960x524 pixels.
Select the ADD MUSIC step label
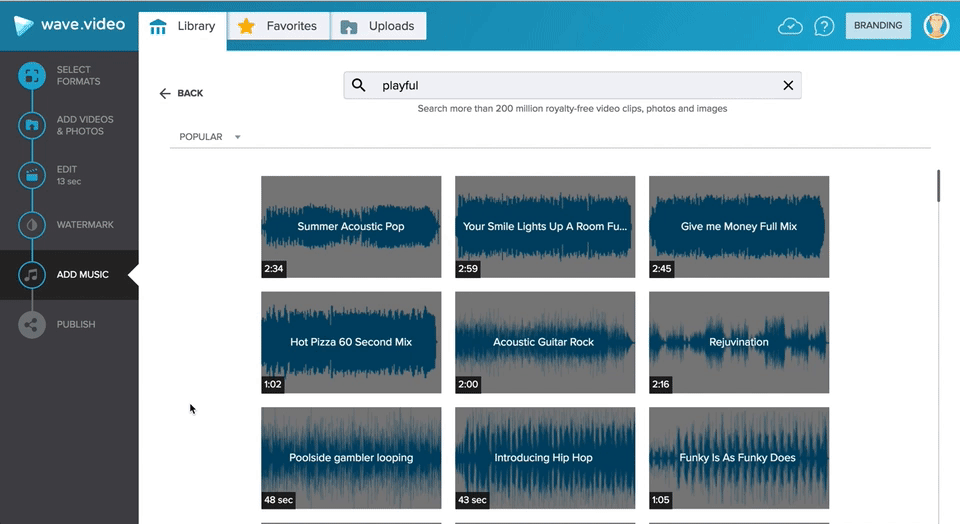pos(83,274)
